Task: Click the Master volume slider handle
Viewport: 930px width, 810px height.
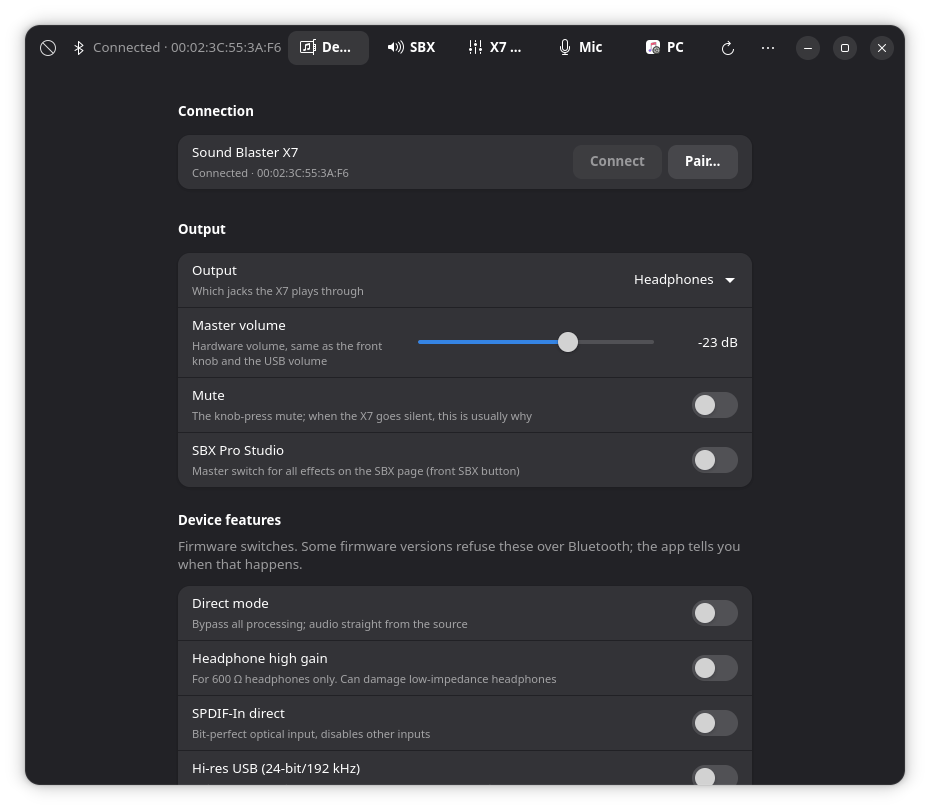Action: click(x=568, y=342)
